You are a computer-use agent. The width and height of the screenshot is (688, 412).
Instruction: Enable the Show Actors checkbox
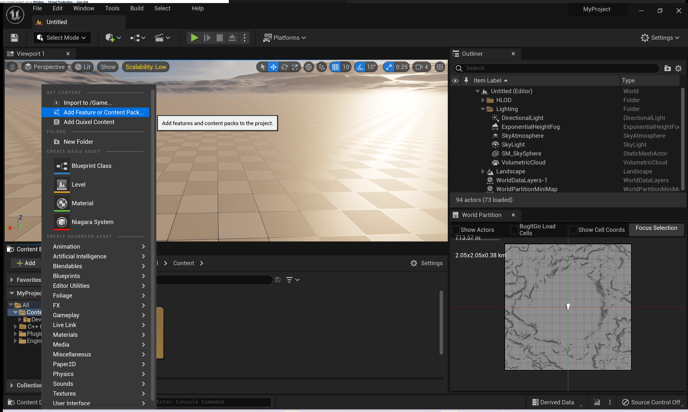coord(456,229)
